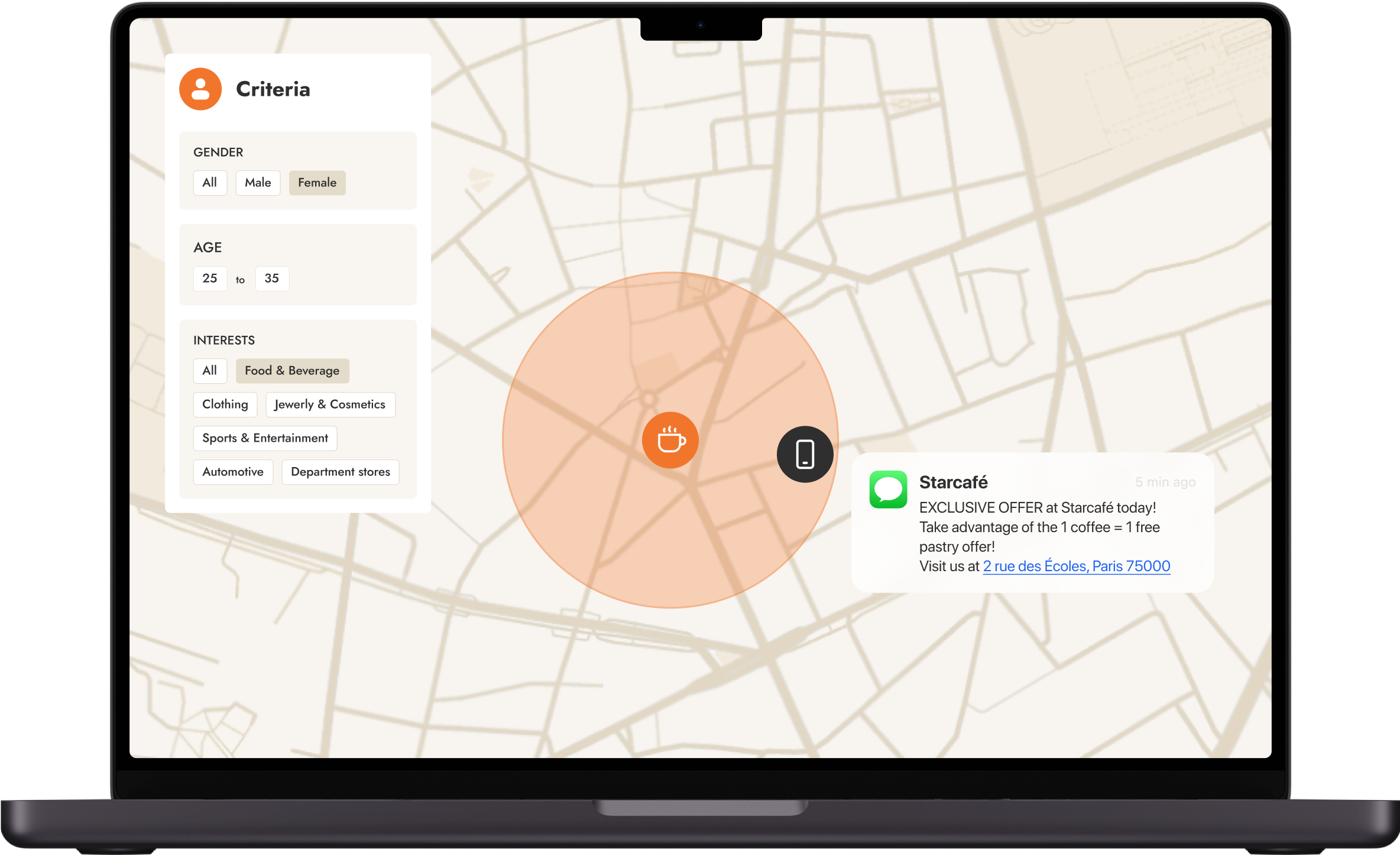The width and height of the screenshot is (1400, 855).
Task: Choose the Male gender filter
Action: (258, 183)
